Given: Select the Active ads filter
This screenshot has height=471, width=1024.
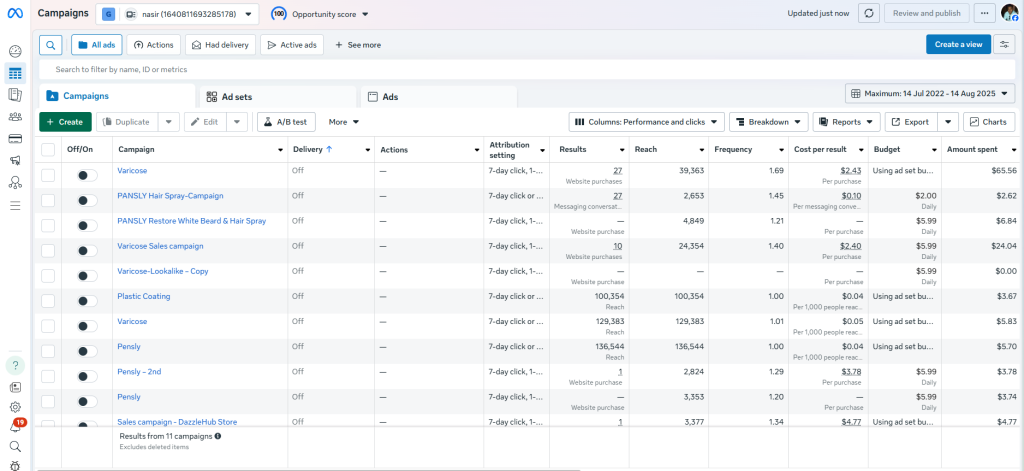Looking at the screenshot, I should [292, 44].
